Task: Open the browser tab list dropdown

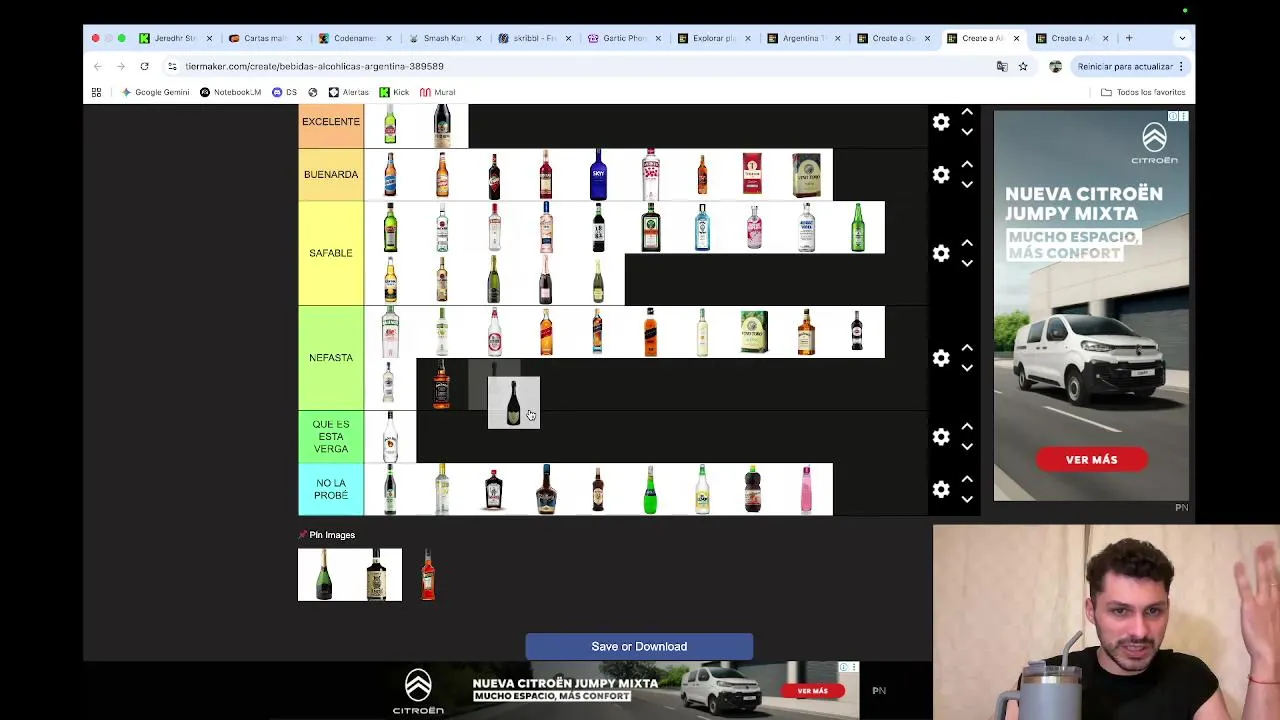Action: click(x=1182, y=38)
